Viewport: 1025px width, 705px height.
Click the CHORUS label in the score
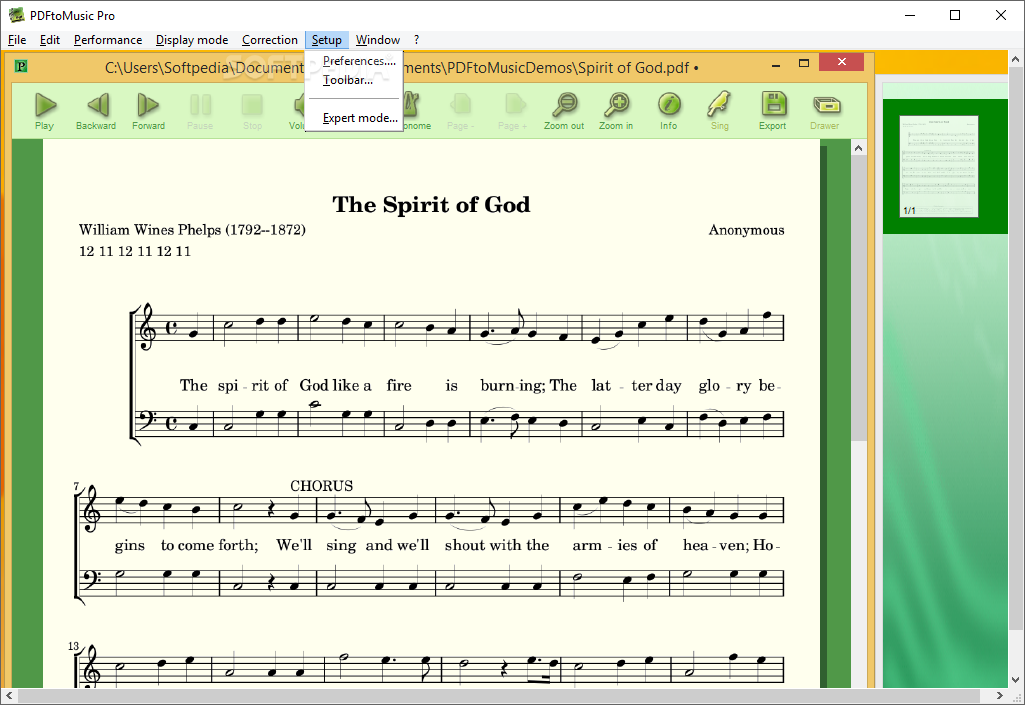pyautogui.click(x=322, y=486)
